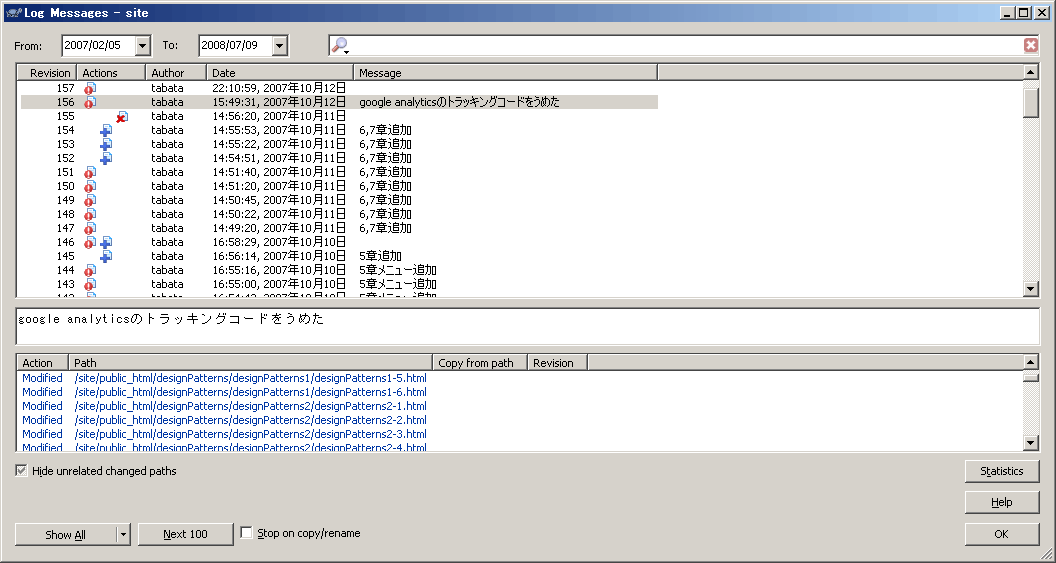Image resolution: width=1056 pixels, height=563 pixels.
Task: Click the search filter magnifier icon
Action: 339,45
